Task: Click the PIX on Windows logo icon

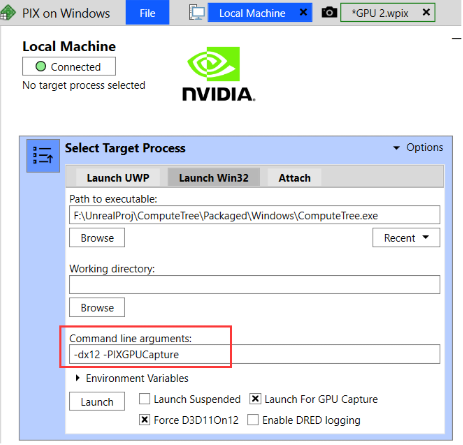Action: coord(7,13)
